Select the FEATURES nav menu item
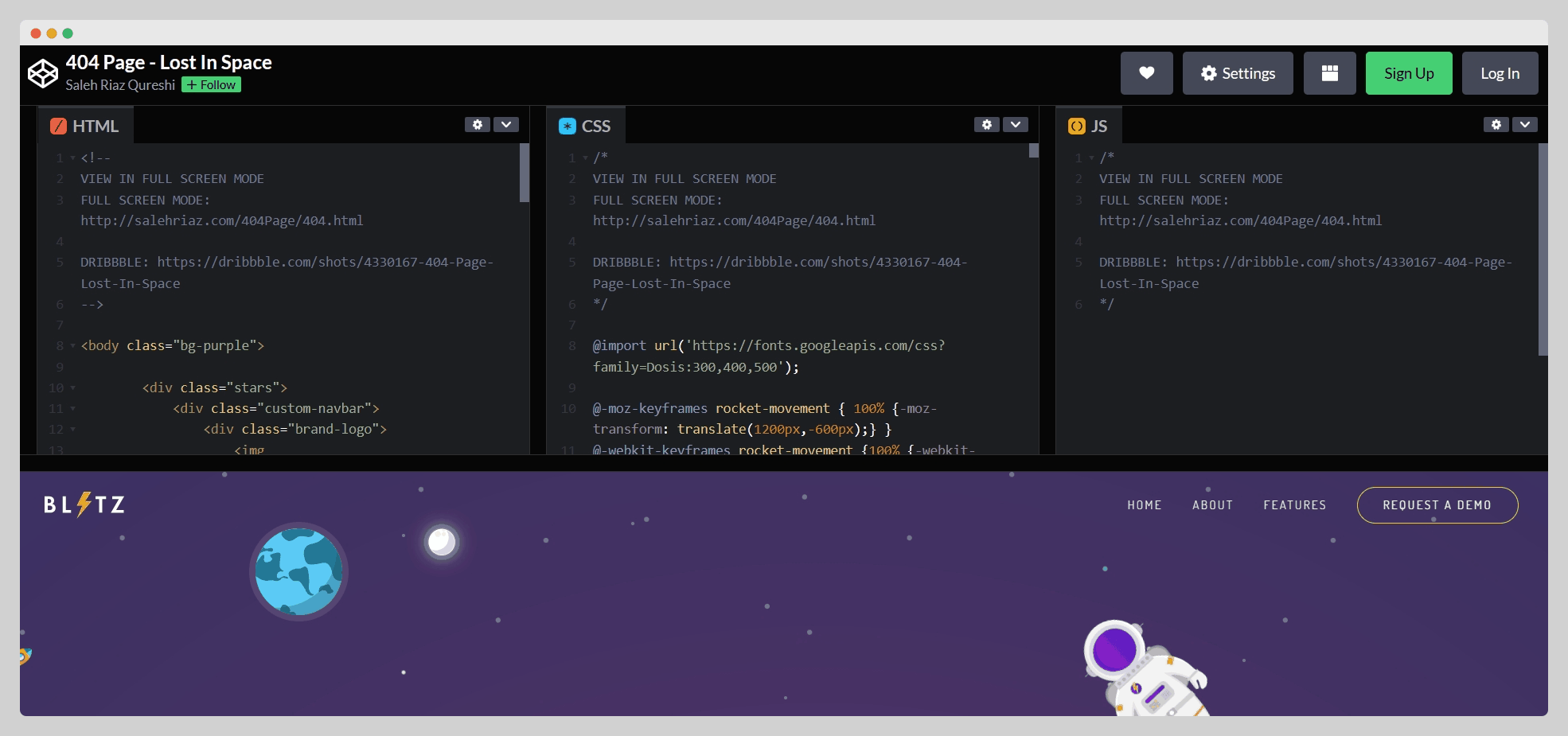The height and width of the screenshot is (736, 1568). (1294, 505)
